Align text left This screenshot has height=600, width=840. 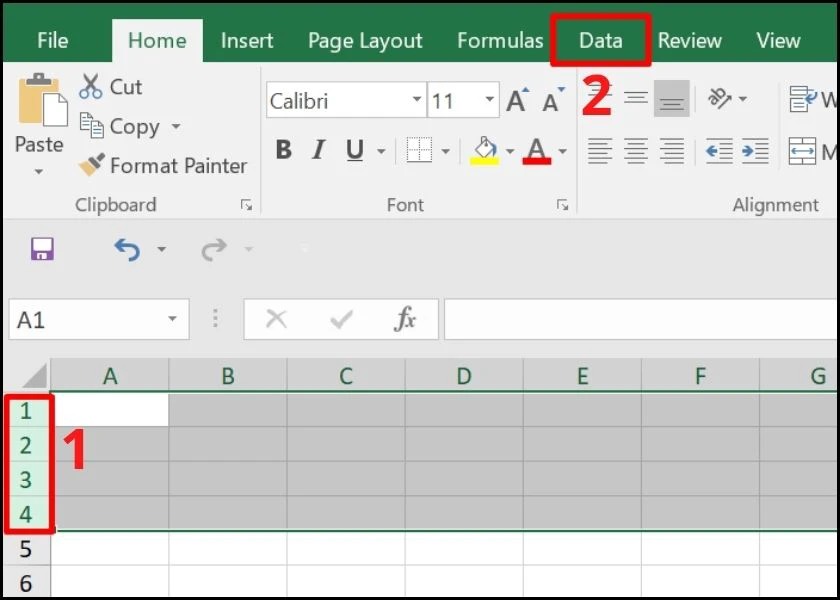tap(600, 151)
